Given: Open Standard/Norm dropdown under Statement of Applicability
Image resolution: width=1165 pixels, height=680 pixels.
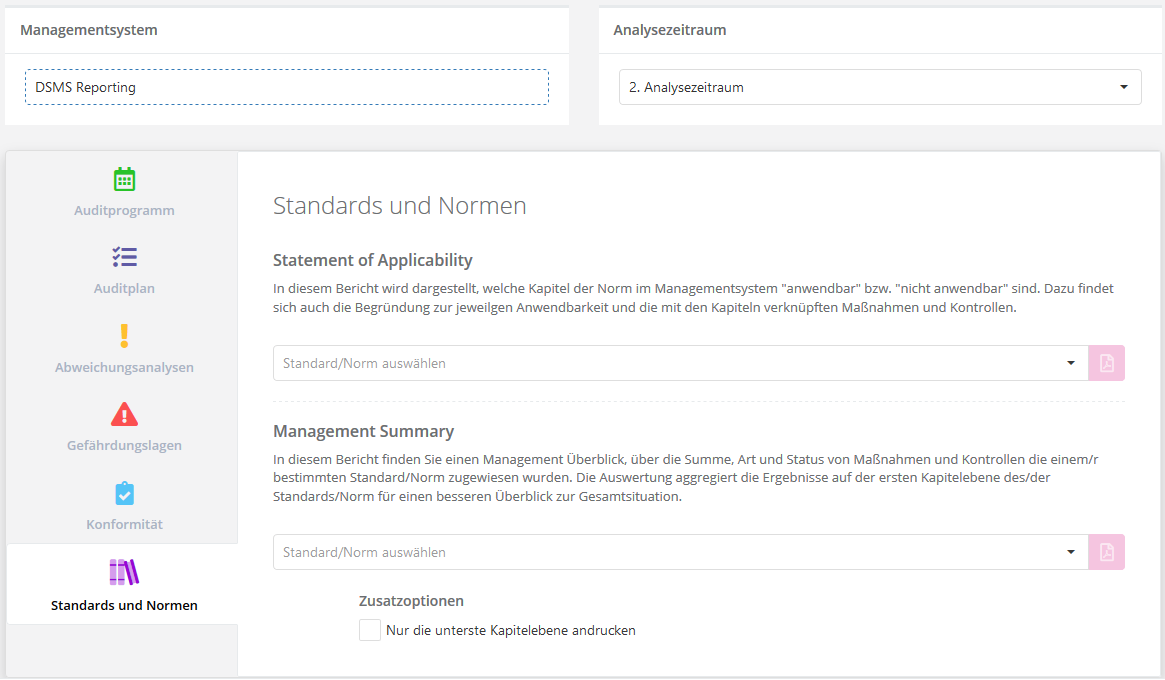Looking at the screenshot, I should (x=670, y=363).
